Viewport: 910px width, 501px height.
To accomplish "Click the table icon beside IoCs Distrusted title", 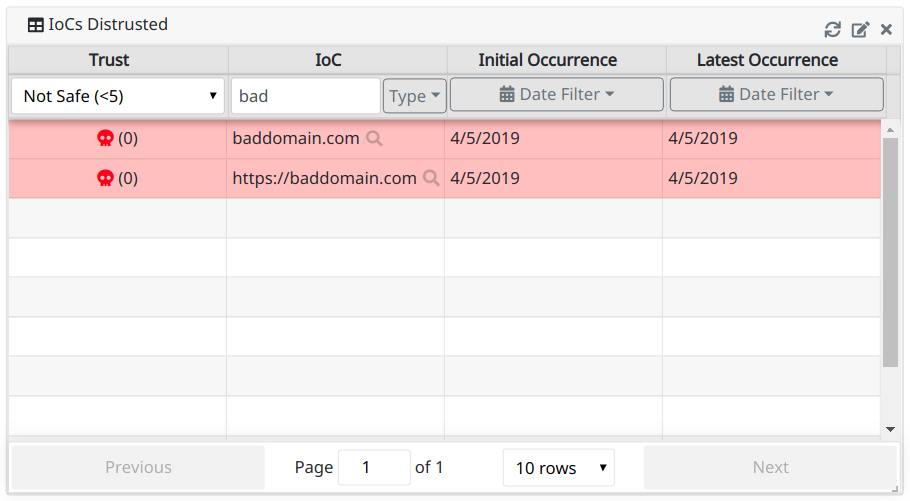I will (35, 25).
